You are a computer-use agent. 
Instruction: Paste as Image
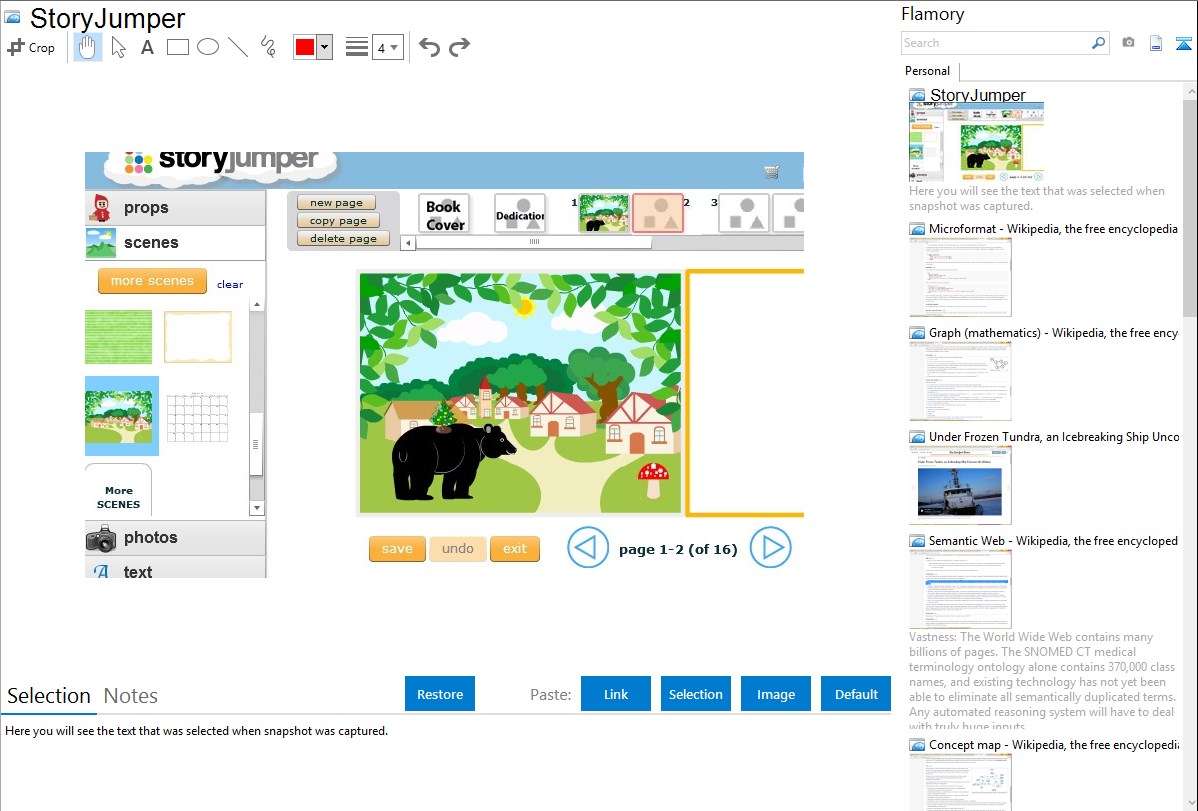(776, 694)
